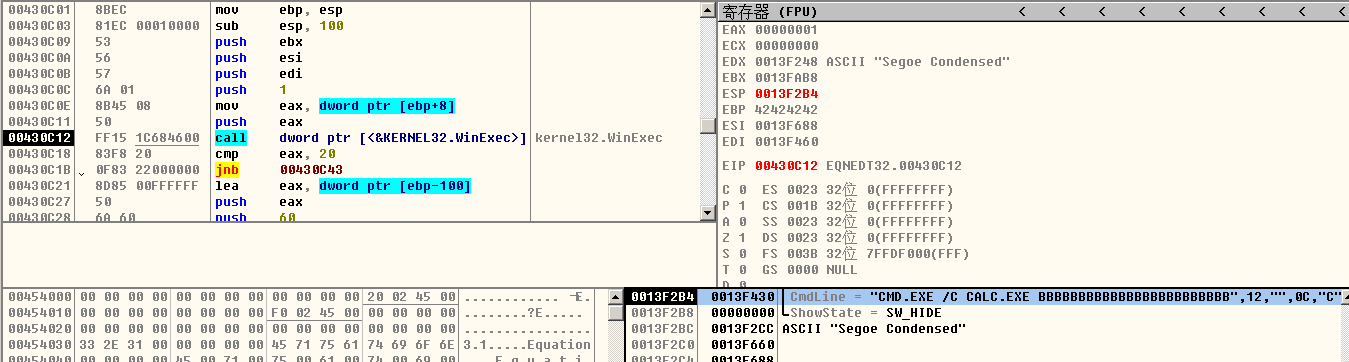Select hex bytes '81EC 00010000'
The height and width of the screenshot is (362, 1349).
click(x=147, y=25)
